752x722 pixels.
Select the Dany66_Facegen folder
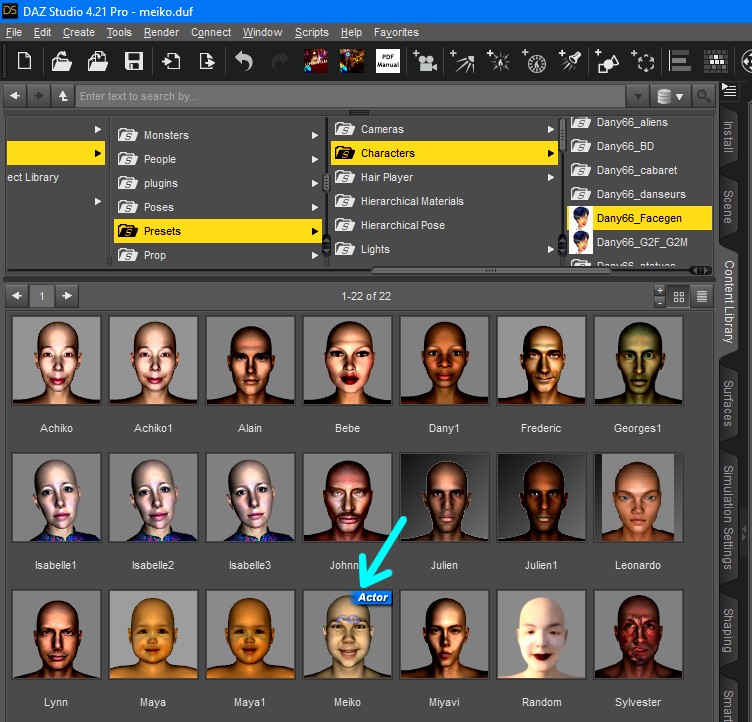[x=639, y=218]
